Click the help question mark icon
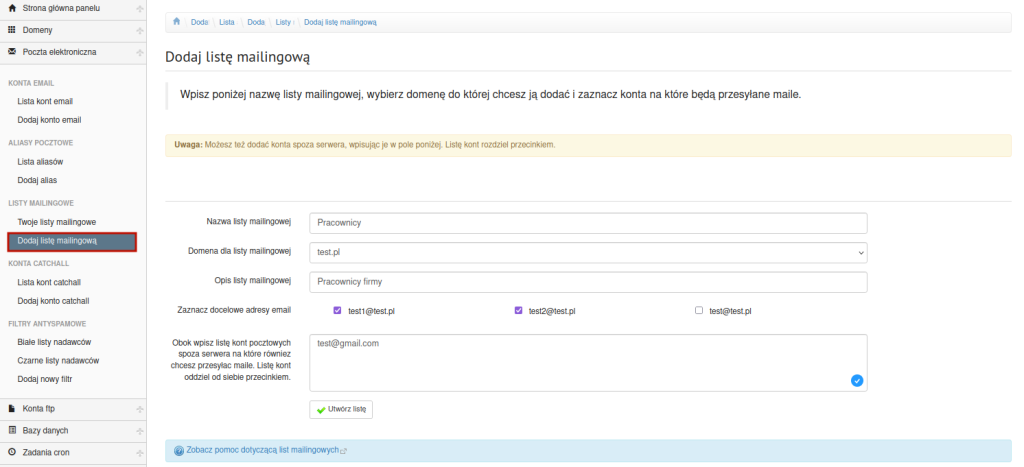1024x467 pixels. coord(179,451)
